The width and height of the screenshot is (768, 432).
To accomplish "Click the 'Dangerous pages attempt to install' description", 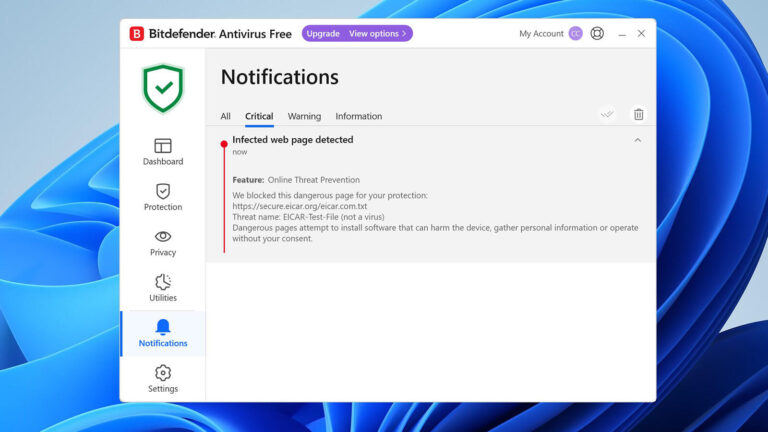I will [x=435, y=233].
